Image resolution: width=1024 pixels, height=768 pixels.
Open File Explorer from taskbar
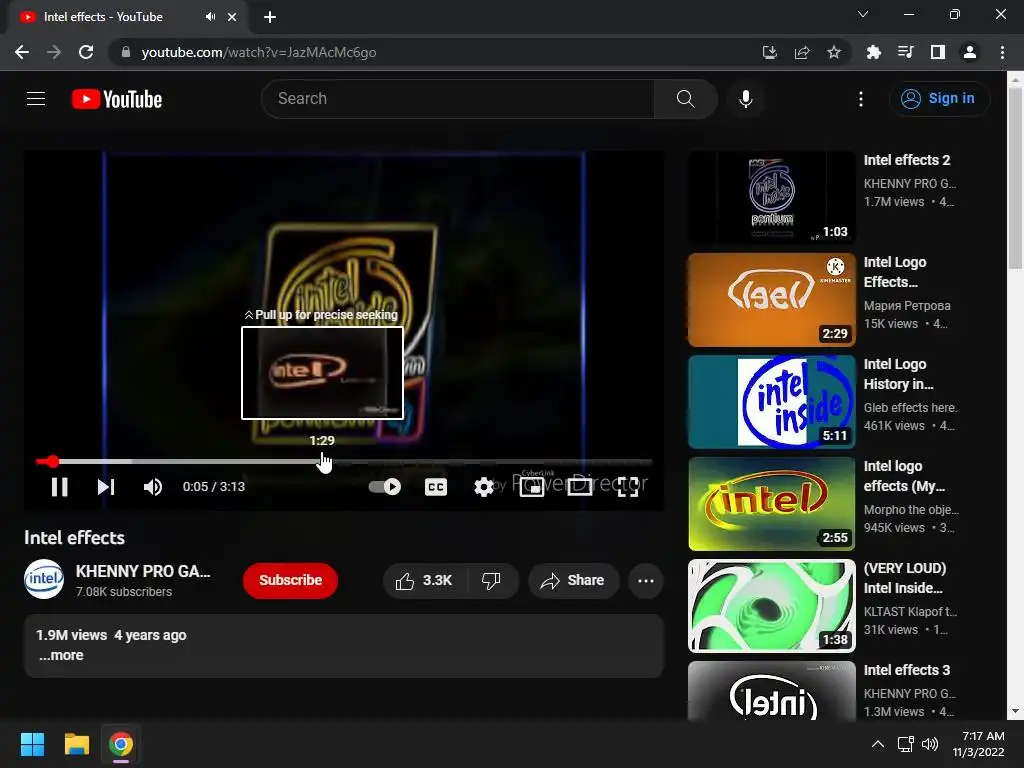pyautogui.click(x=76, y=744)
